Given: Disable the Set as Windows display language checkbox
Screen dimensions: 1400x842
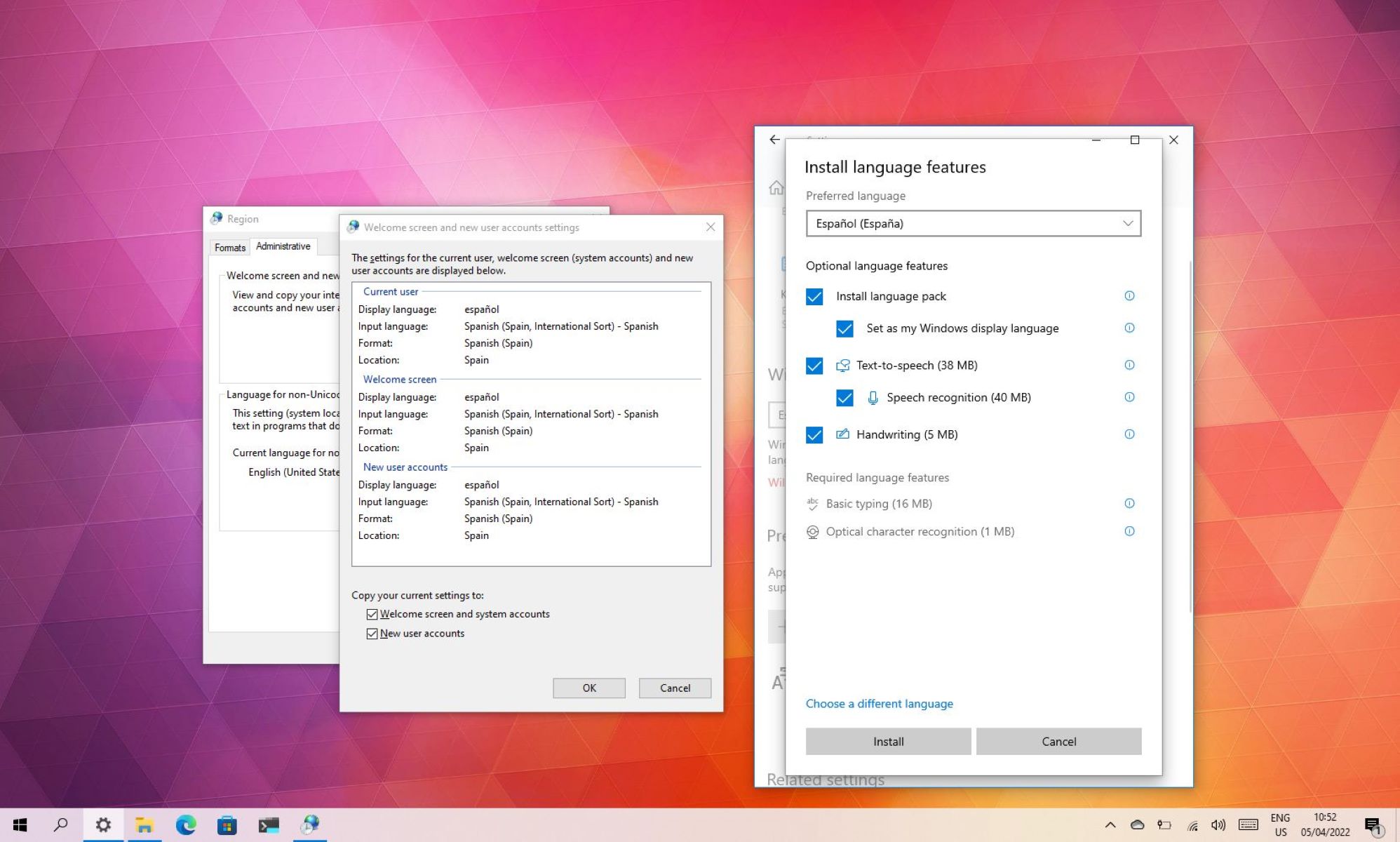Looking at the screenshot, I should (844, 328).
